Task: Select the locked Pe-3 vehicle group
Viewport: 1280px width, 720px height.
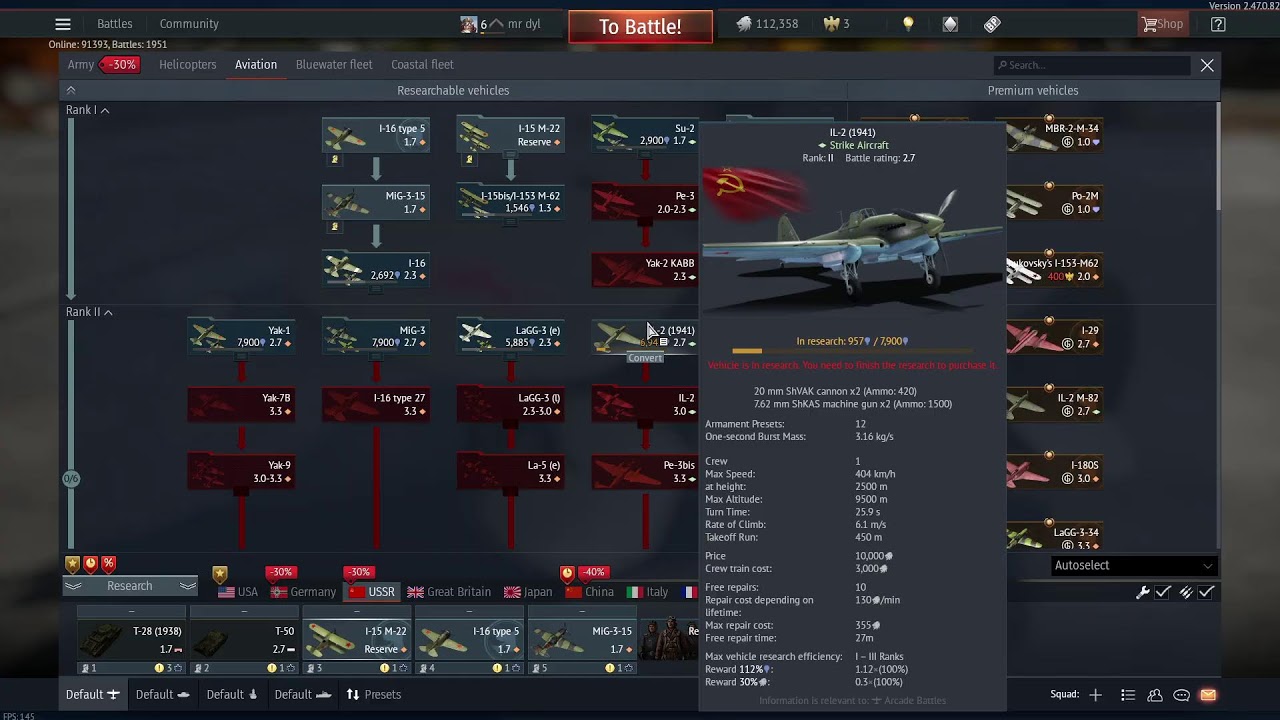Action: (x=645, y=202)
